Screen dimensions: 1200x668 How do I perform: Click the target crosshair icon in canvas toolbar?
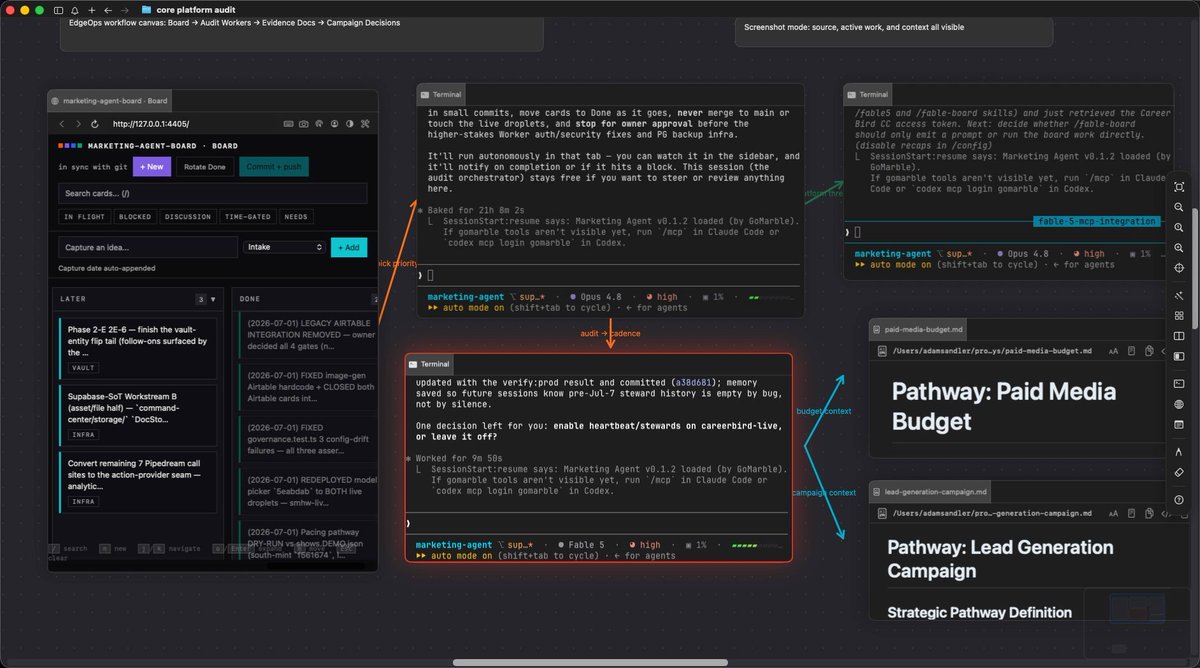pyautogui.click(x=1179, y=268)
